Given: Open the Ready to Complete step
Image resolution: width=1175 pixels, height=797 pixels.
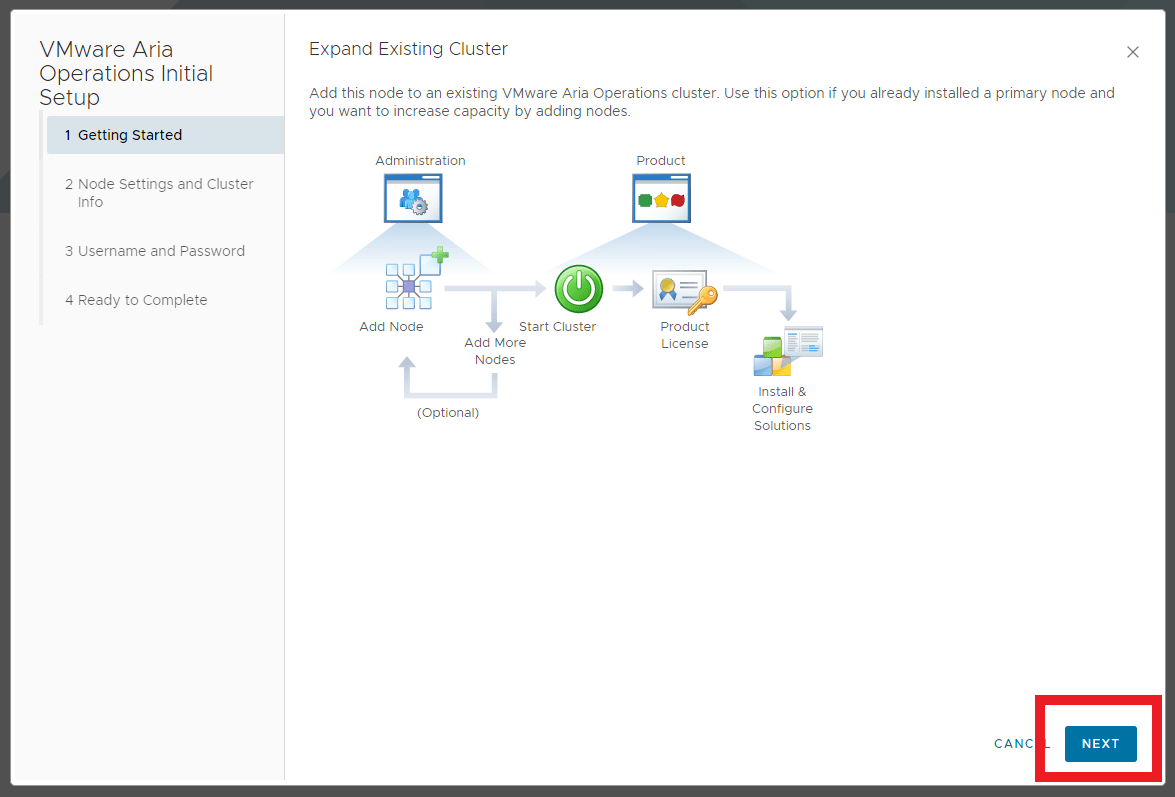Looking at the screenshot, I should coord(136,299).
